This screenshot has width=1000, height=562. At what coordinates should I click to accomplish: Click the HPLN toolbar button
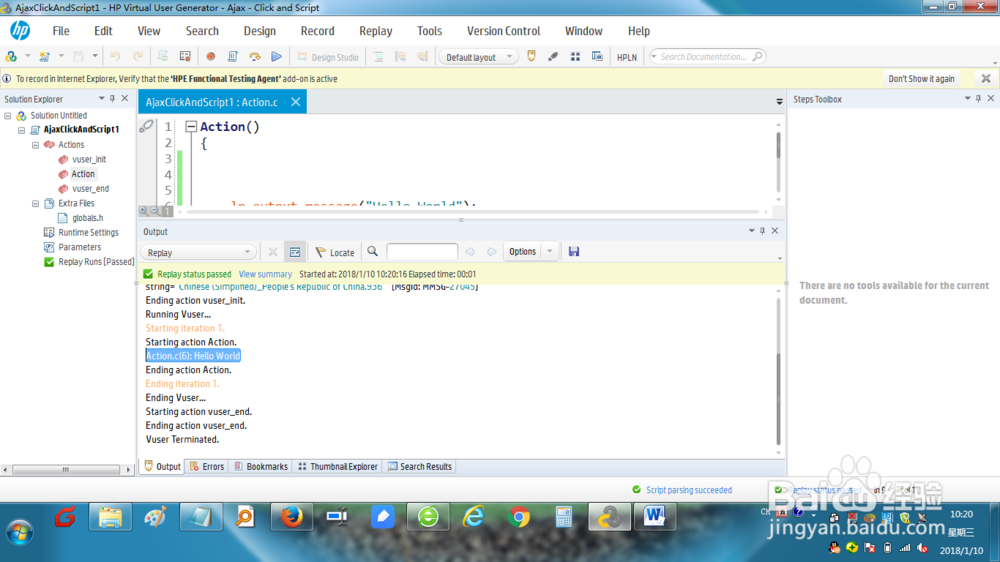point(627,57)
